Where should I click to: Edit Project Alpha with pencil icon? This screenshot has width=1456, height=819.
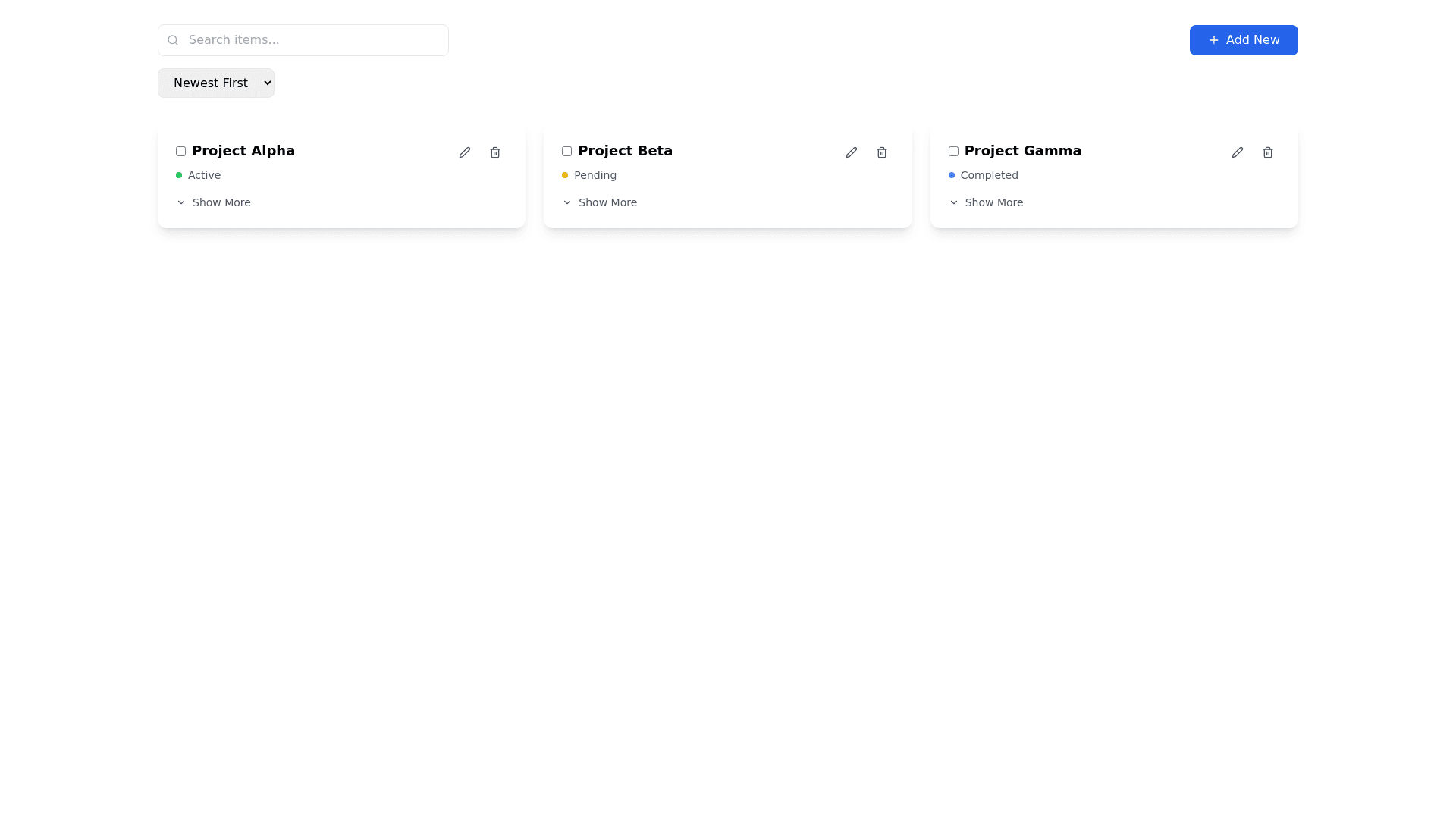(x=464, y=152)
